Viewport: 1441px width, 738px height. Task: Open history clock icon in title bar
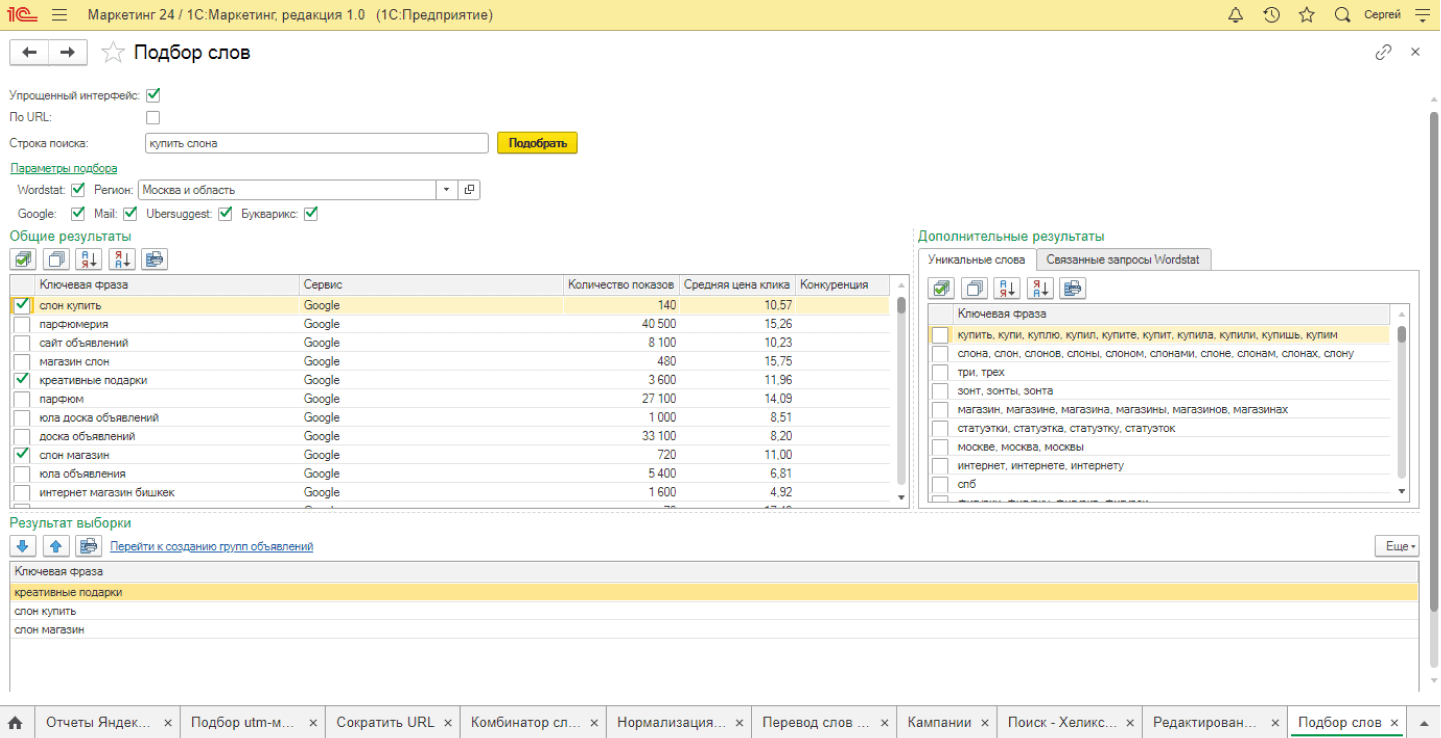(x=1271, y=15)
